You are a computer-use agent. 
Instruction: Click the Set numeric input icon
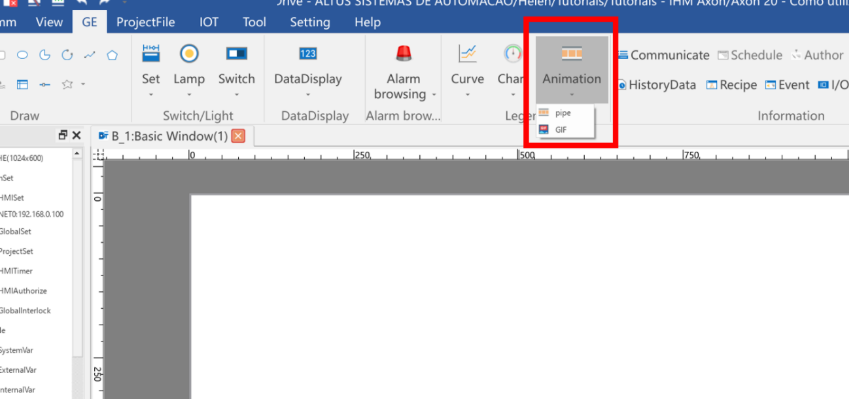pyautogui.click(x=151, y=53)
